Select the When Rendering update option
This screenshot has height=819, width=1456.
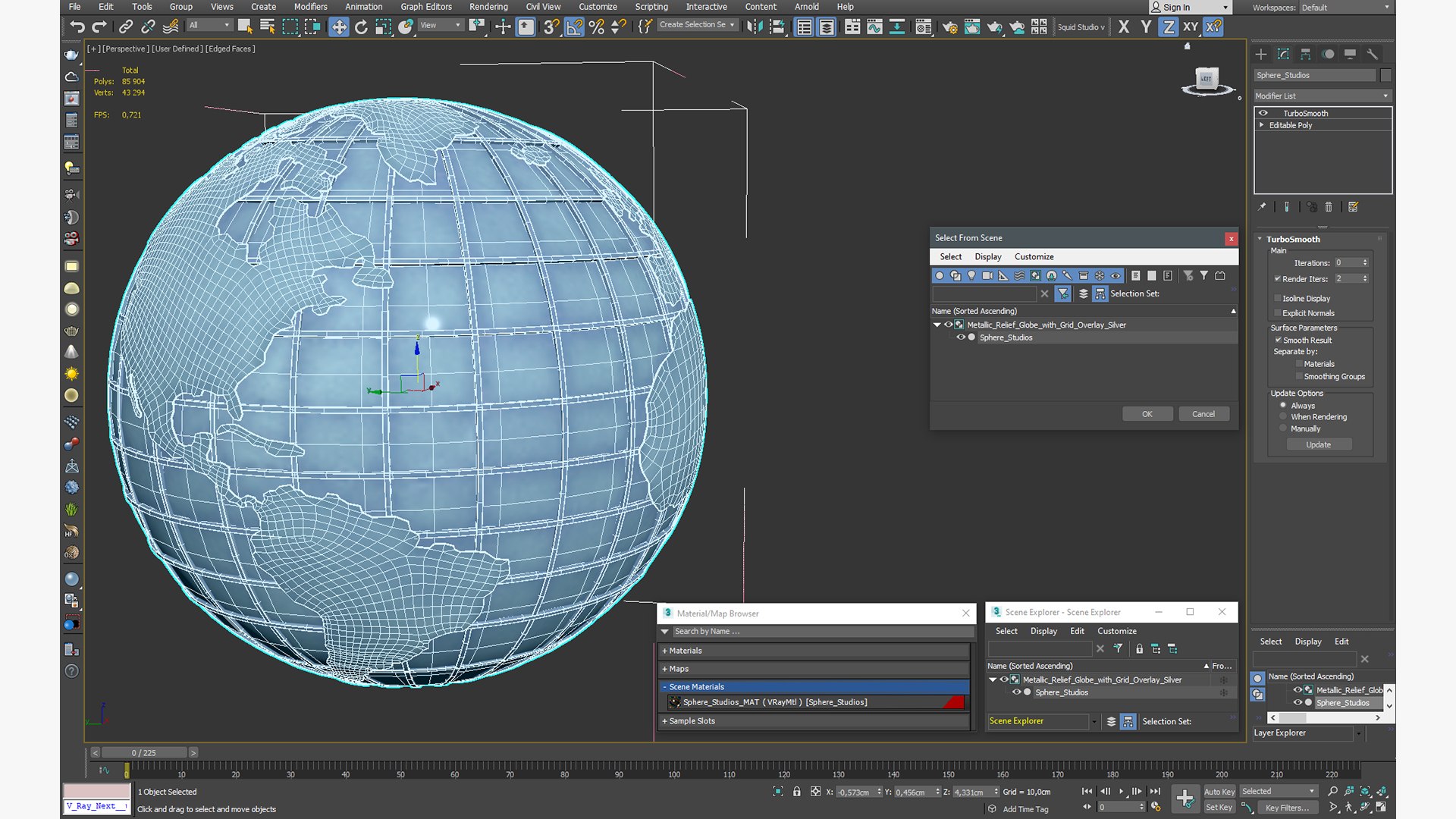click(x=1283, y=417)
